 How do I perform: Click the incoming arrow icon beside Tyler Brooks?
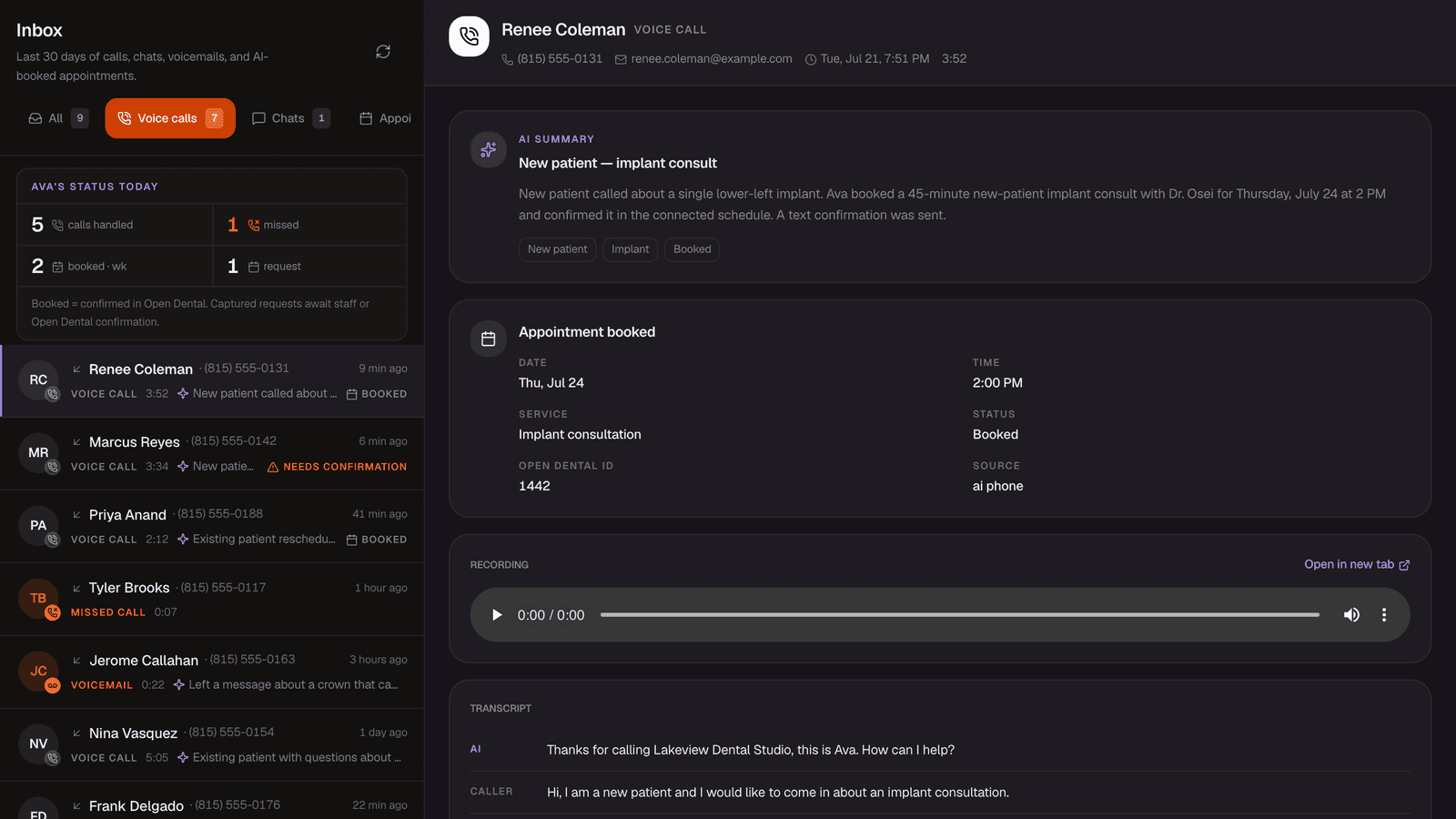click(77, 589)
